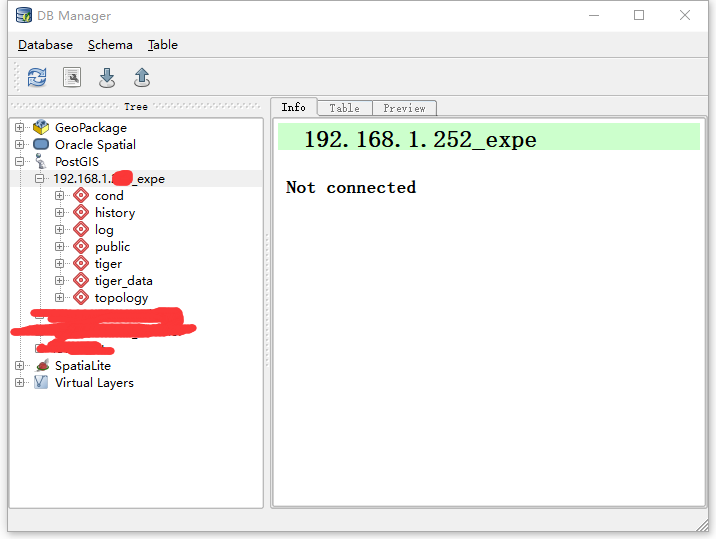This screenshot has width=716, height=539.
Task: Click the window resize grip corner
Action: pyautogui.click(x=702, y=526)
